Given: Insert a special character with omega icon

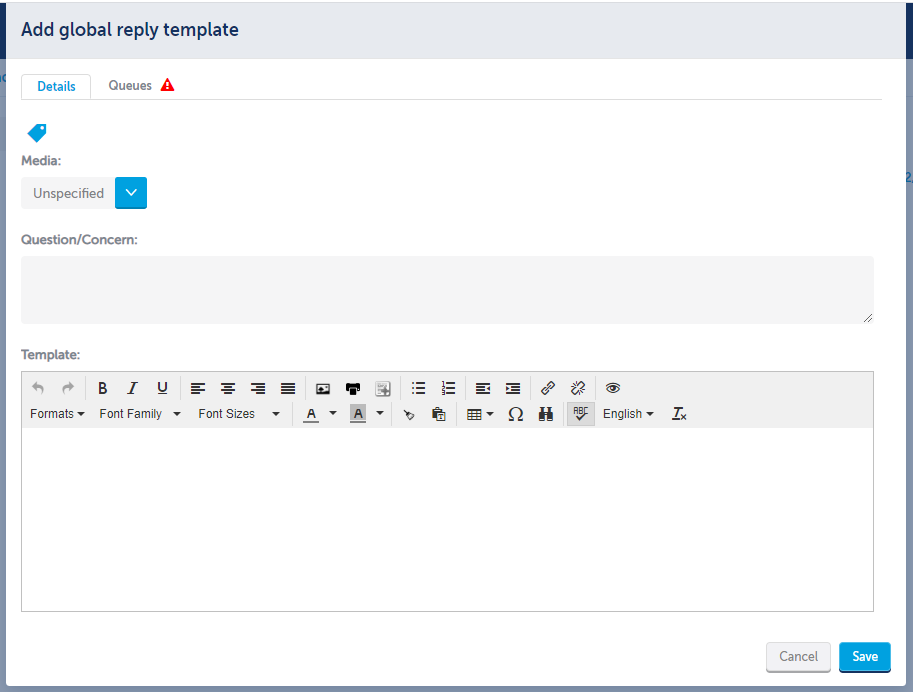Looking at the screenshot, I should 516,414.
